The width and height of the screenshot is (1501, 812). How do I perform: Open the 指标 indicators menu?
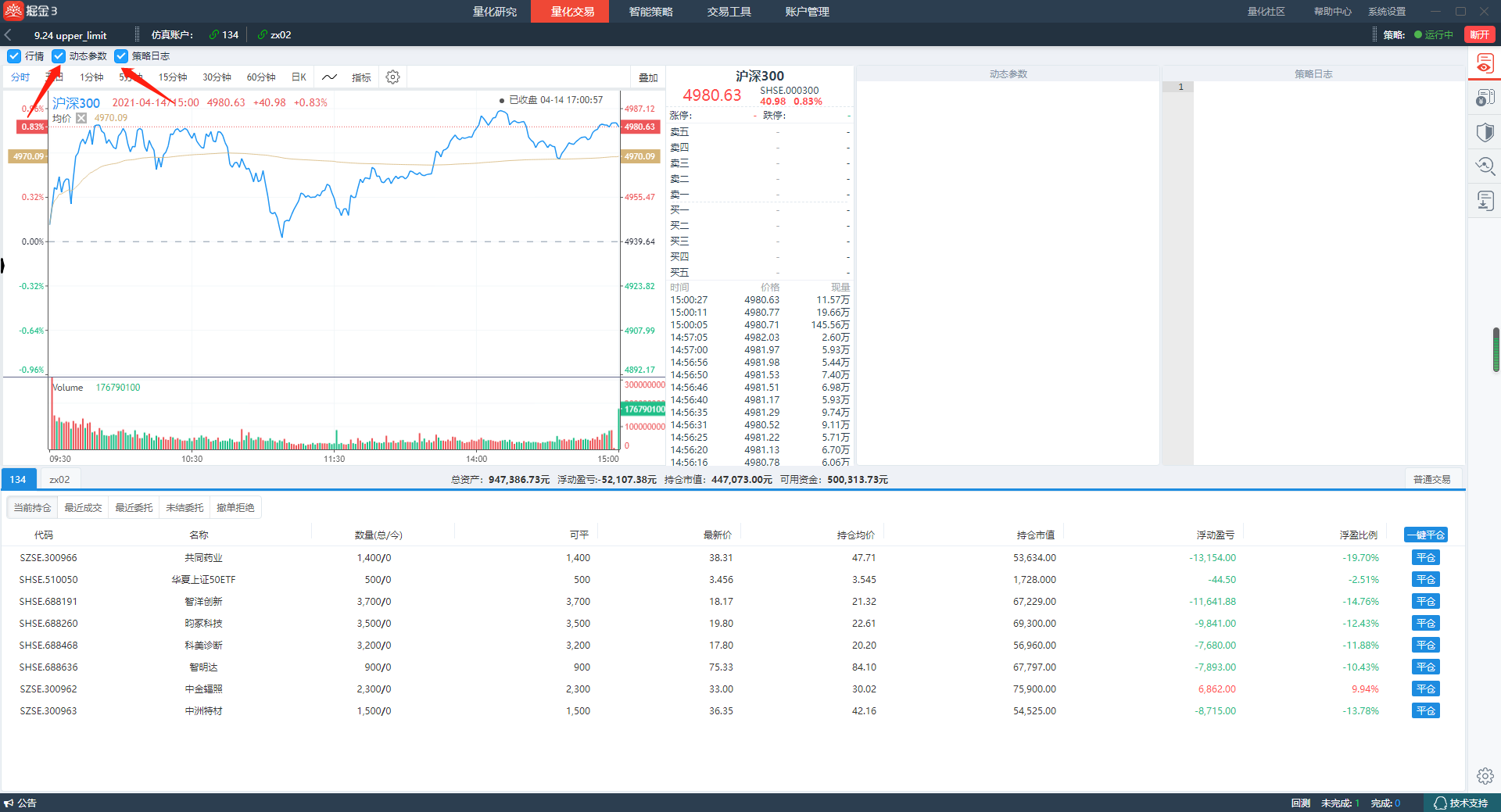point(361,77)
